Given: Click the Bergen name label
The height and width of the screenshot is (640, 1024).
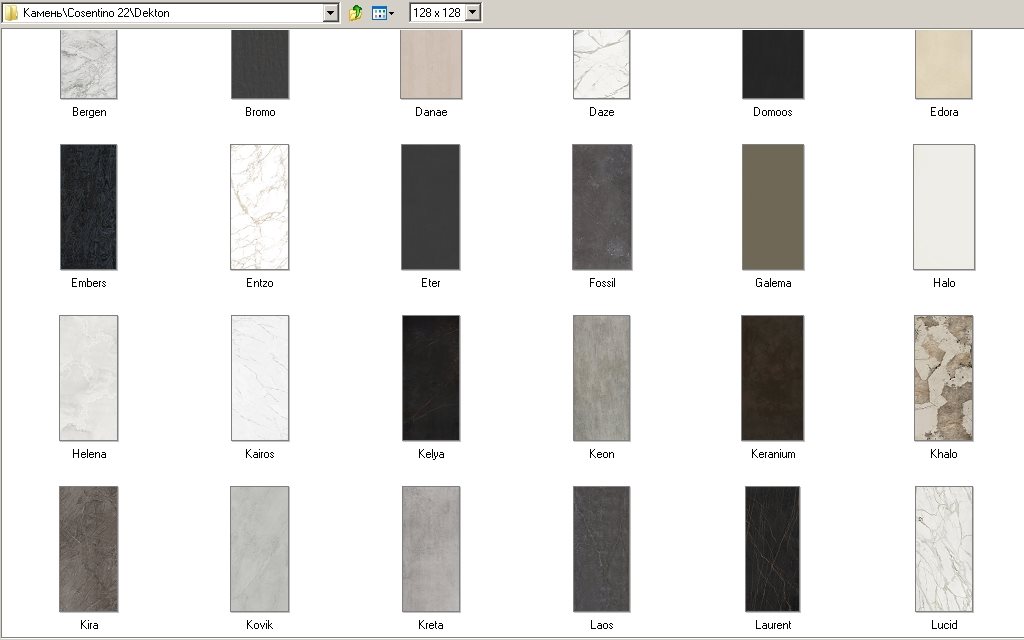Looking at the screenshot, I should 89,112.
